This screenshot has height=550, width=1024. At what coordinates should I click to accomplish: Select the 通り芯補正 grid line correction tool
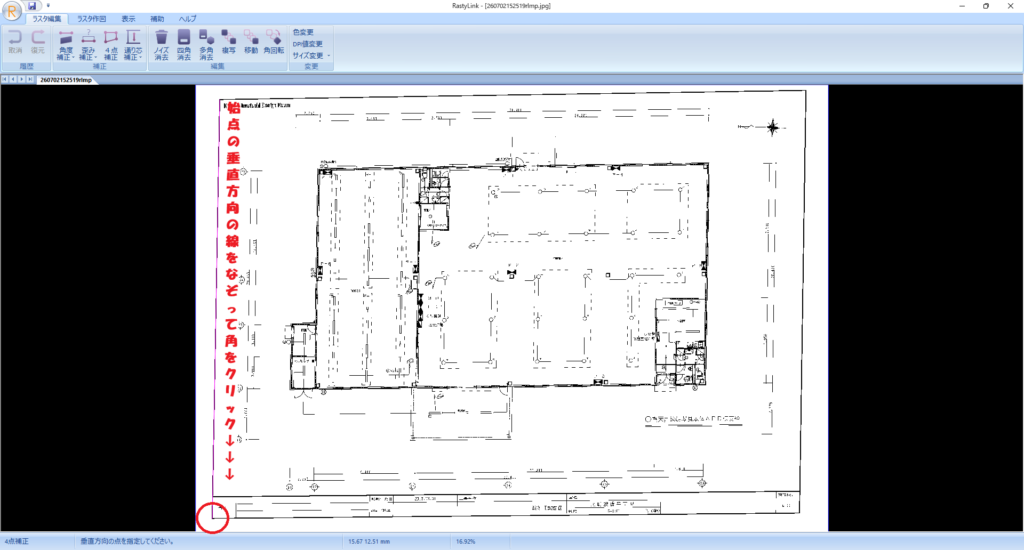133,45
